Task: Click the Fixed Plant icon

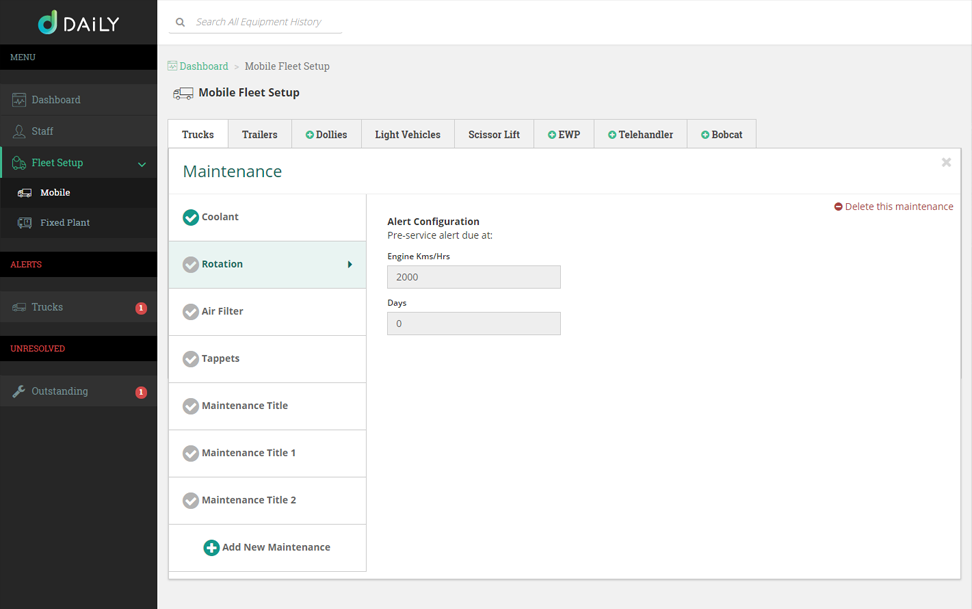Action: (25, 223)
